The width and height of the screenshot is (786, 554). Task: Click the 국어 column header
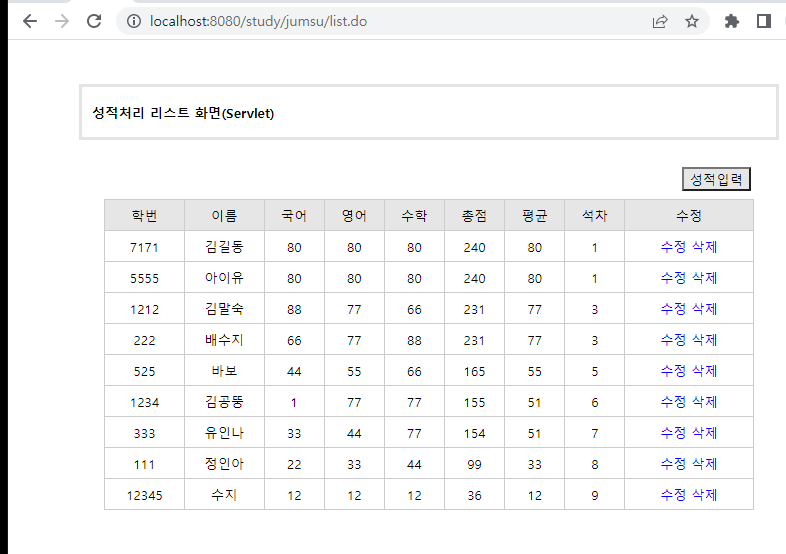pyautogui.click(x=294, y=216)
